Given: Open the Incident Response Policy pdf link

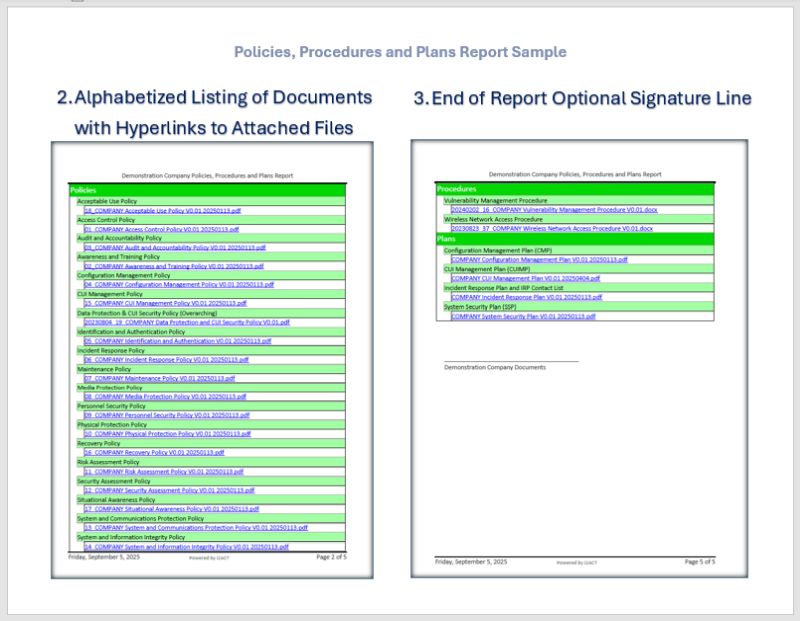Looking at the screenshot, I should 166,359.
